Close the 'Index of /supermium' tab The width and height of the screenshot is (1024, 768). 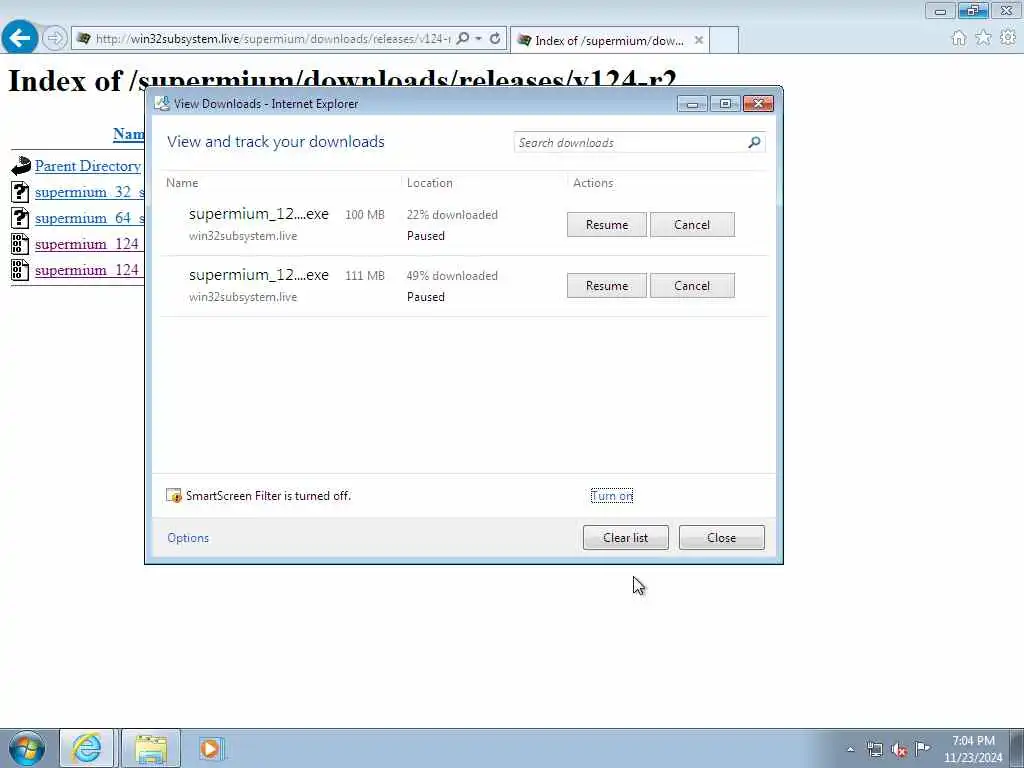pyautogui.click(x=698, y=40)
